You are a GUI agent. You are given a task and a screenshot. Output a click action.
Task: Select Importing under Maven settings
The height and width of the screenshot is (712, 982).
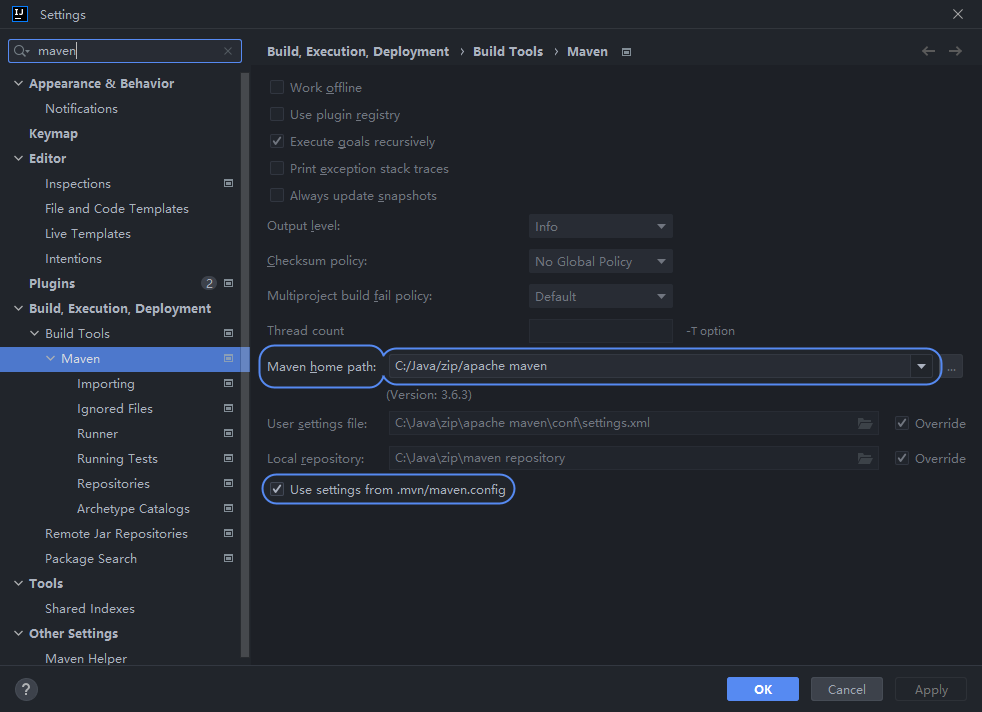[105, 384]
